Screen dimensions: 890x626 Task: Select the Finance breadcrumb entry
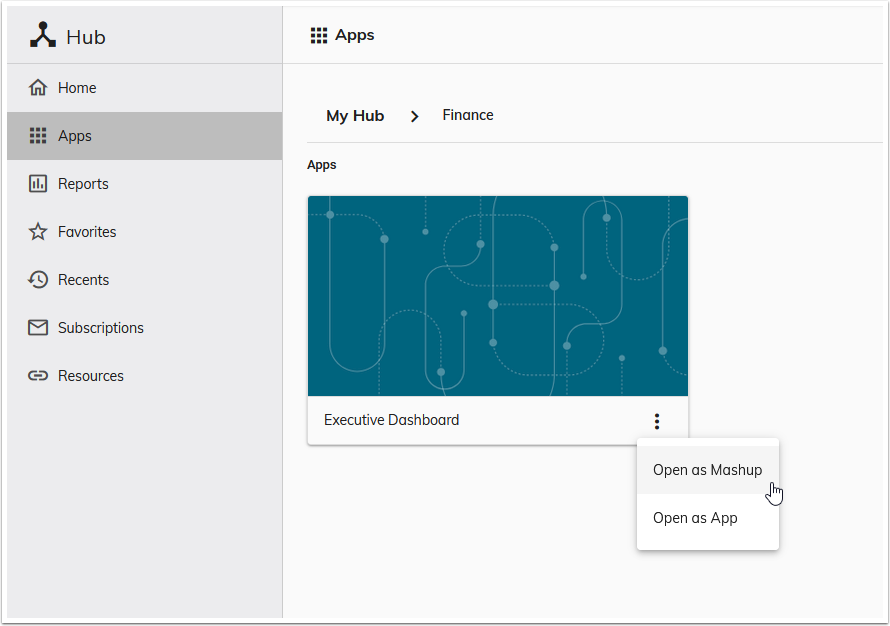[467, 115]
